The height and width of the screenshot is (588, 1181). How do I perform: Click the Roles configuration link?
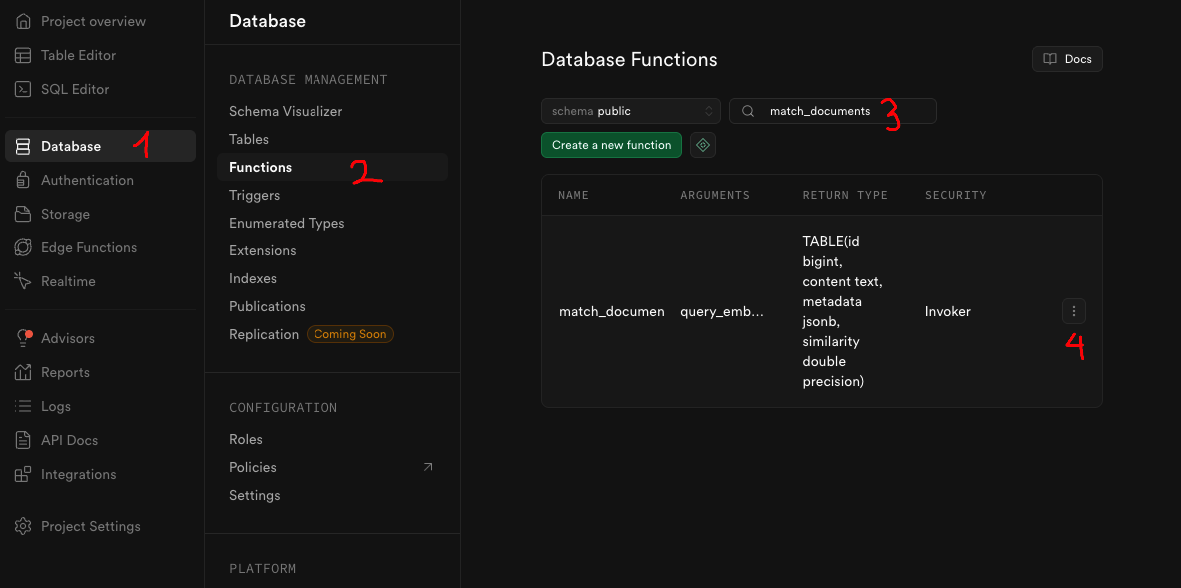(x=246, y=439)
